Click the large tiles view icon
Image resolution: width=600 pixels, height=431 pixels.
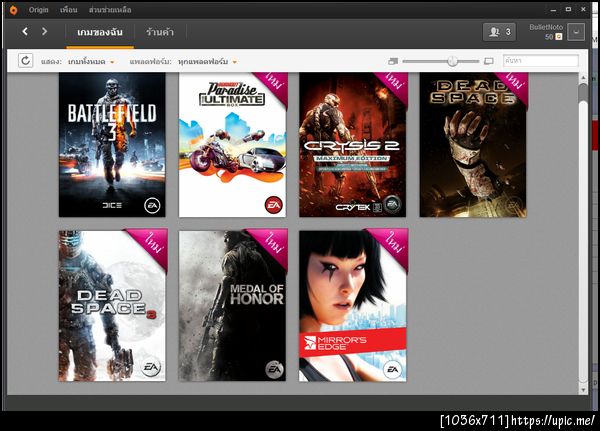tap(489, 61)
